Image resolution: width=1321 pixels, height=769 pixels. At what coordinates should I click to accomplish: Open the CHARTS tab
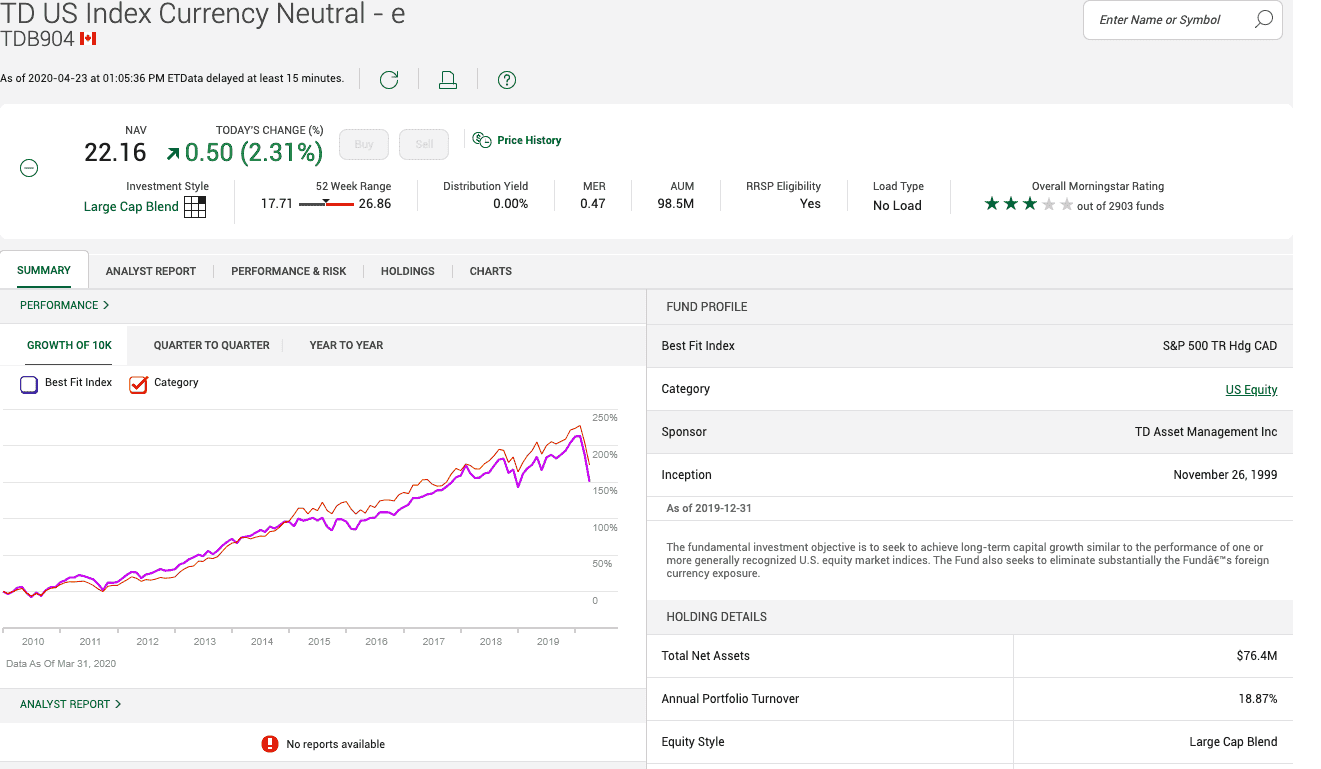491,271
